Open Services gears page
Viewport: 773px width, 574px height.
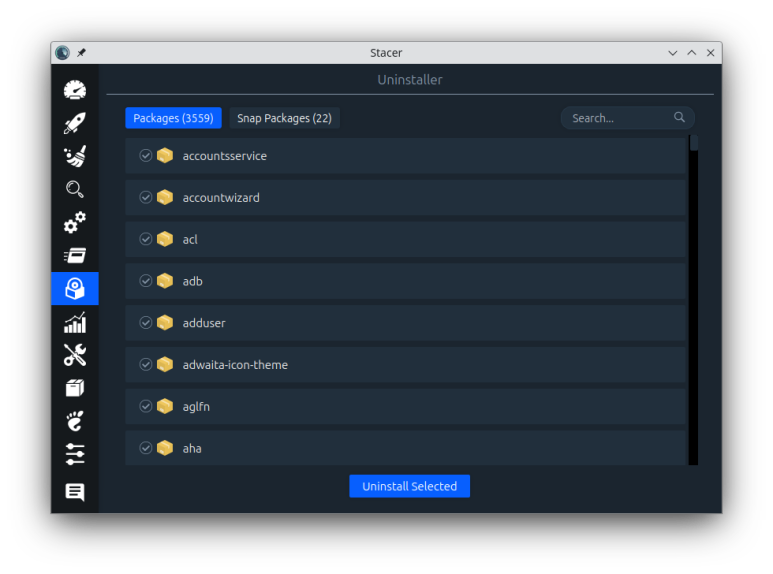(75, 222)
